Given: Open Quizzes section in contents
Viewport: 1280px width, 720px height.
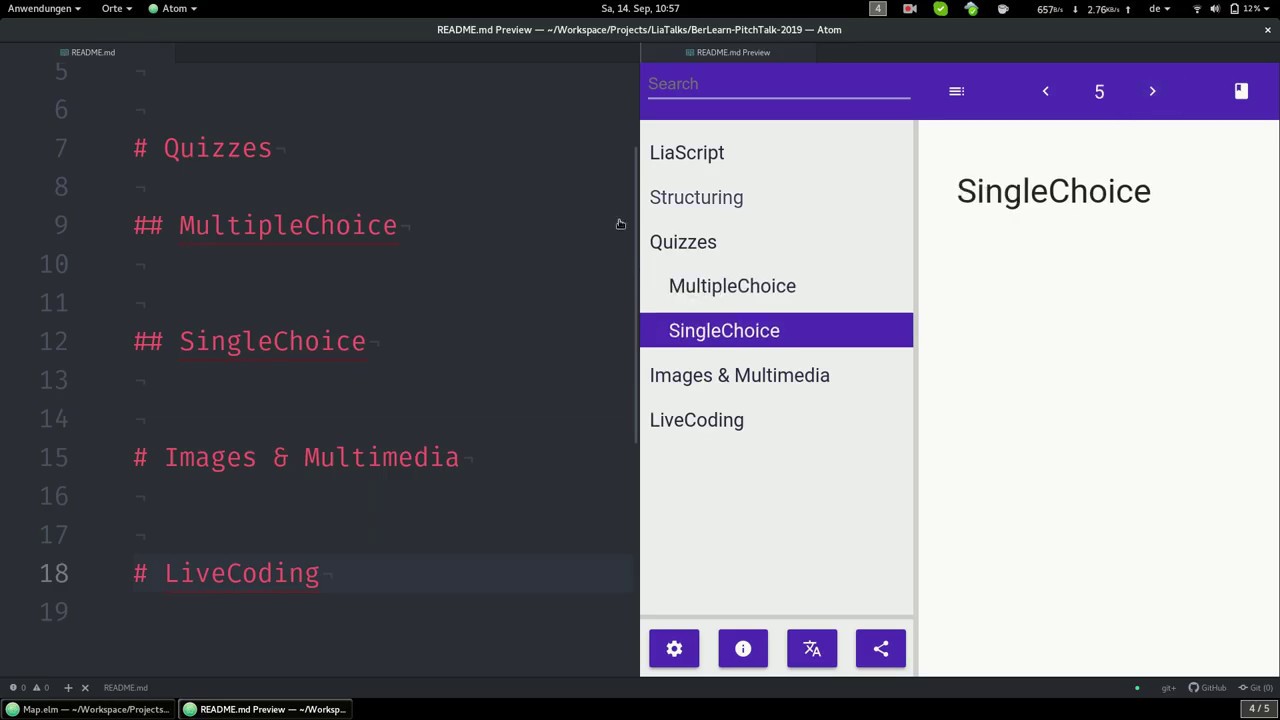Looking at the screenshot, I should pos(683,242).
